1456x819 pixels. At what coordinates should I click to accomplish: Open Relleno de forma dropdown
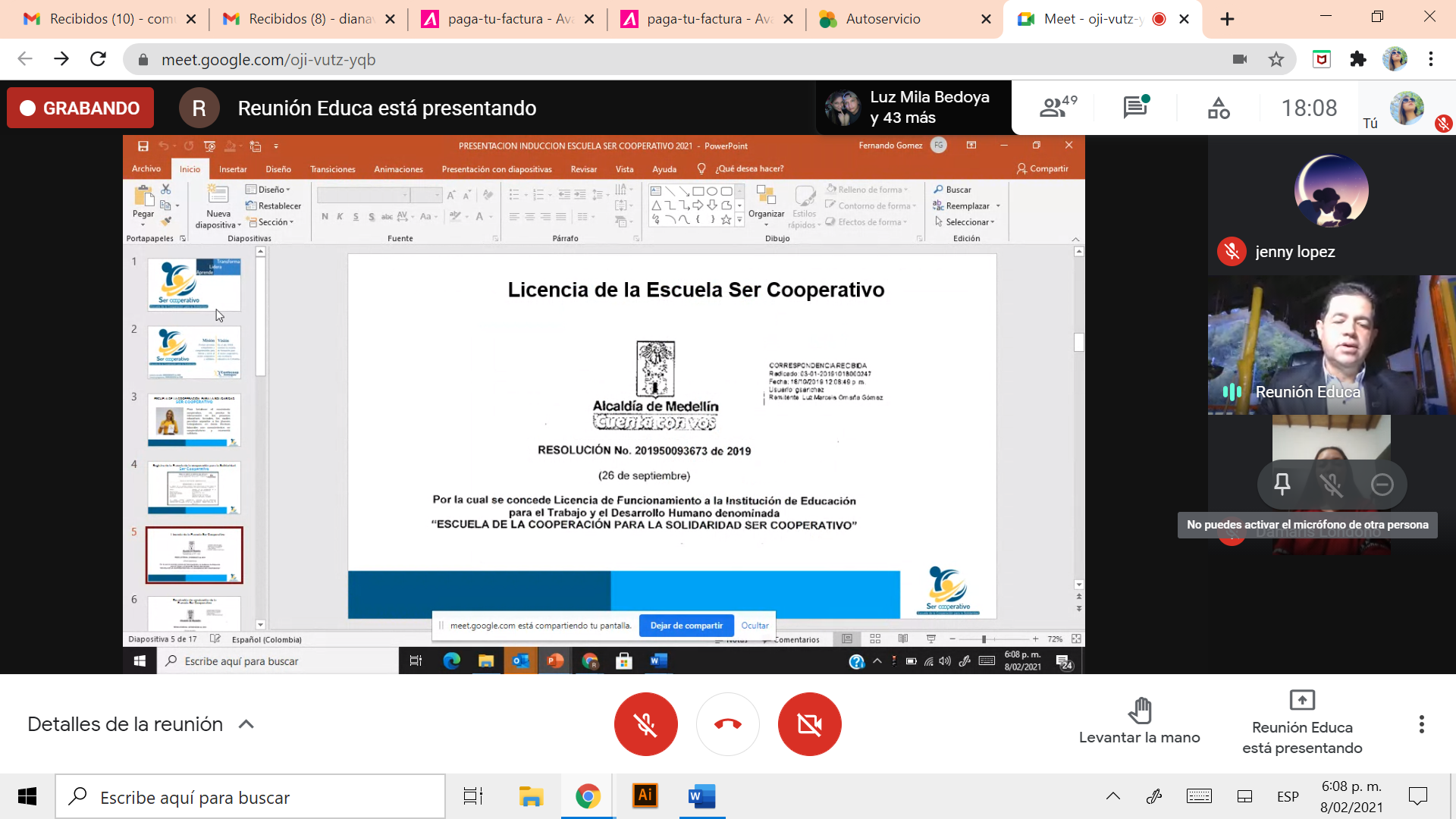[867, 190]
